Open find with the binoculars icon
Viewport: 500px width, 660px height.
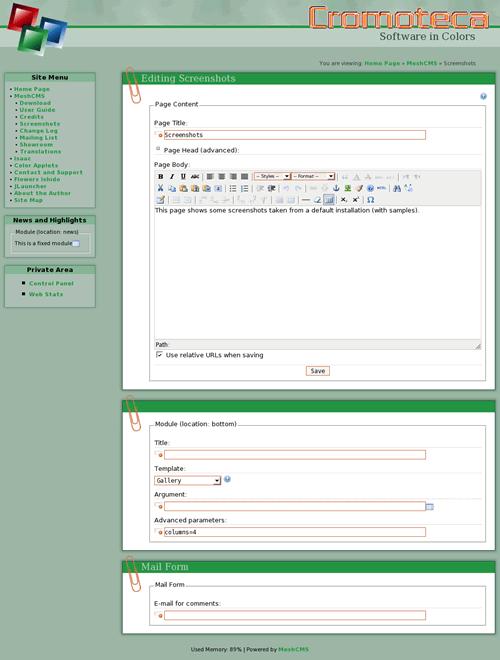[396, 188]
